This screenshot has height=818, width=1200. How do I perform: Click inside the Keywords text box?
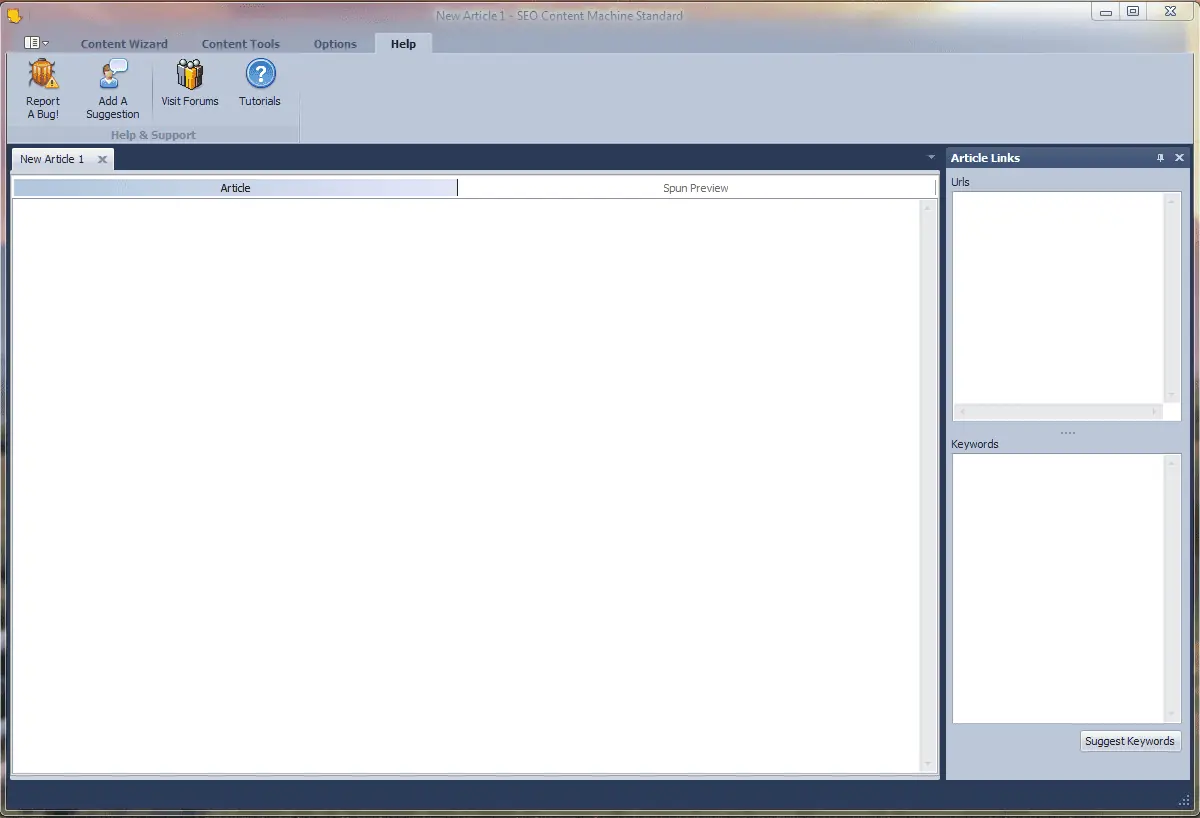coord(1058,588)
